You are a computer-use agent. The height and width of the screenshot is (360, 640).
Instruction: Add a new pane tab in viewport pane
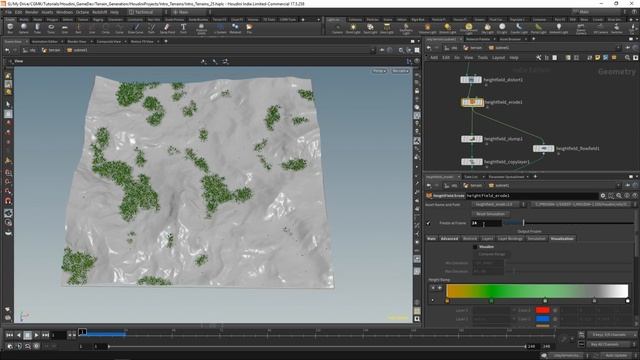pos(166,41)
